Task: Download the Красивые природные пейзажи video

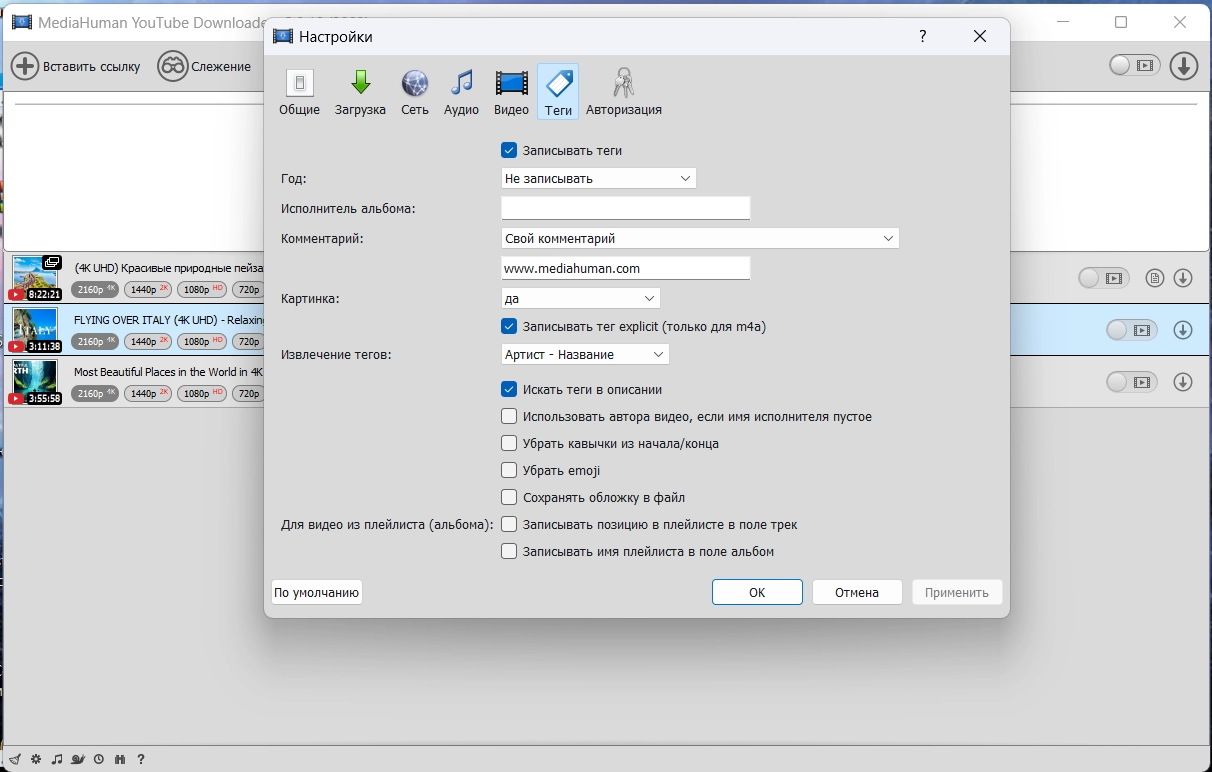Action: [1183, 278]
